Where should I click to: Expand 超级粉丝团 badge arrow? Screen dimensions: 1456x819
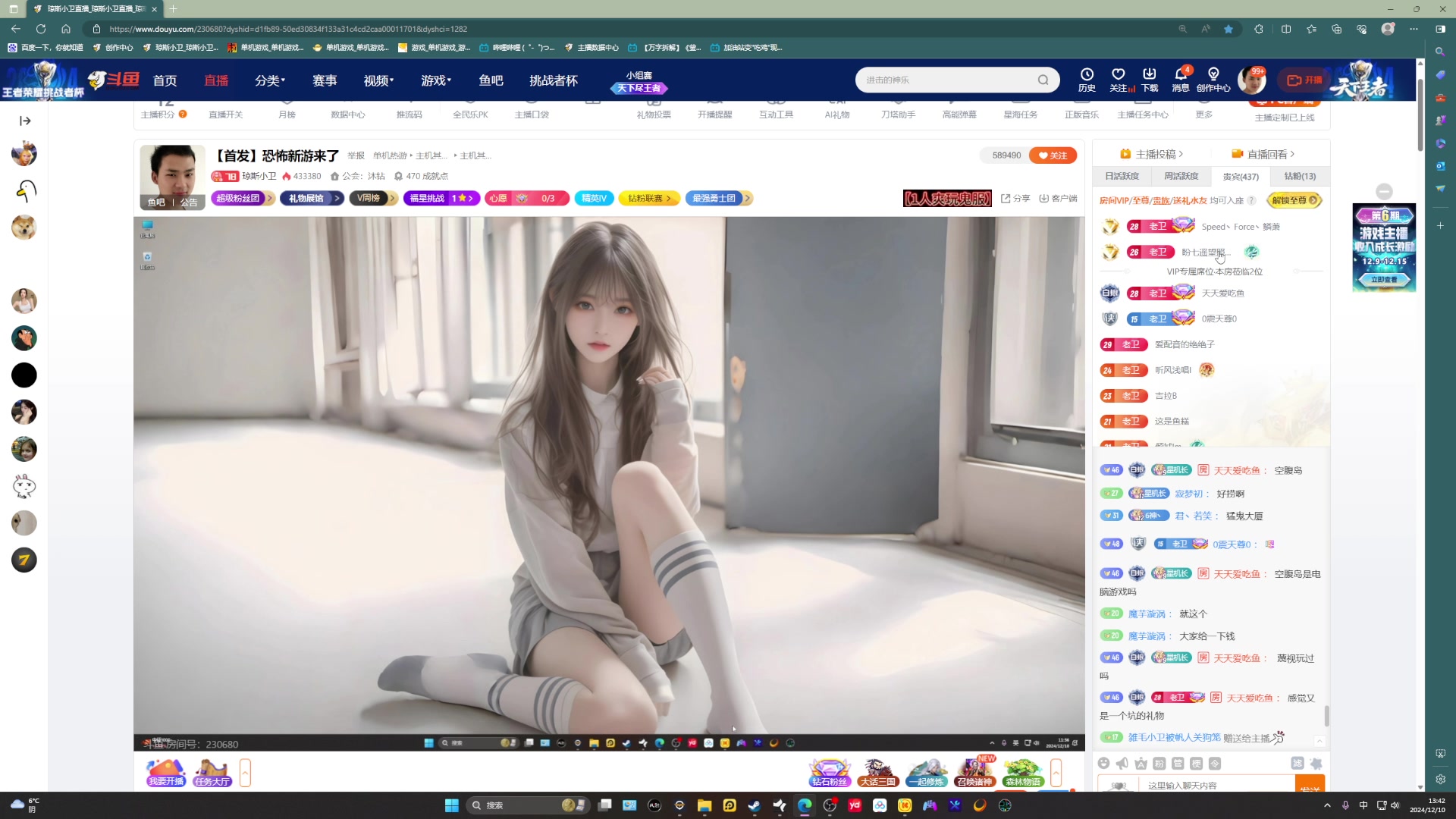(269, 198)
